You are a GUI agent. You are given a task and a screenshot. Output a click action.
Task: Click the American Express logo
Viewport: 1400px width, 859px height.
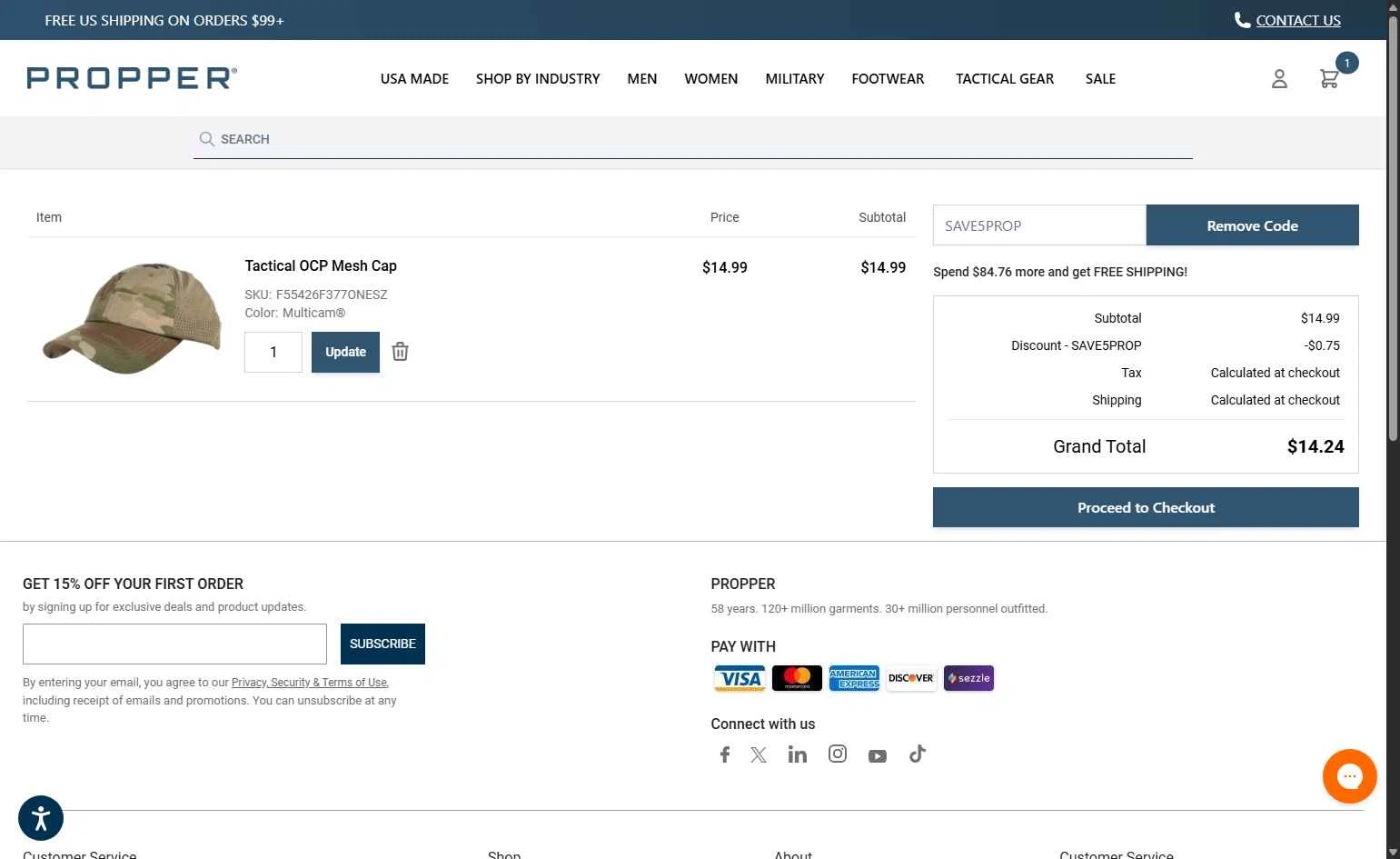(x=854, y=678)
